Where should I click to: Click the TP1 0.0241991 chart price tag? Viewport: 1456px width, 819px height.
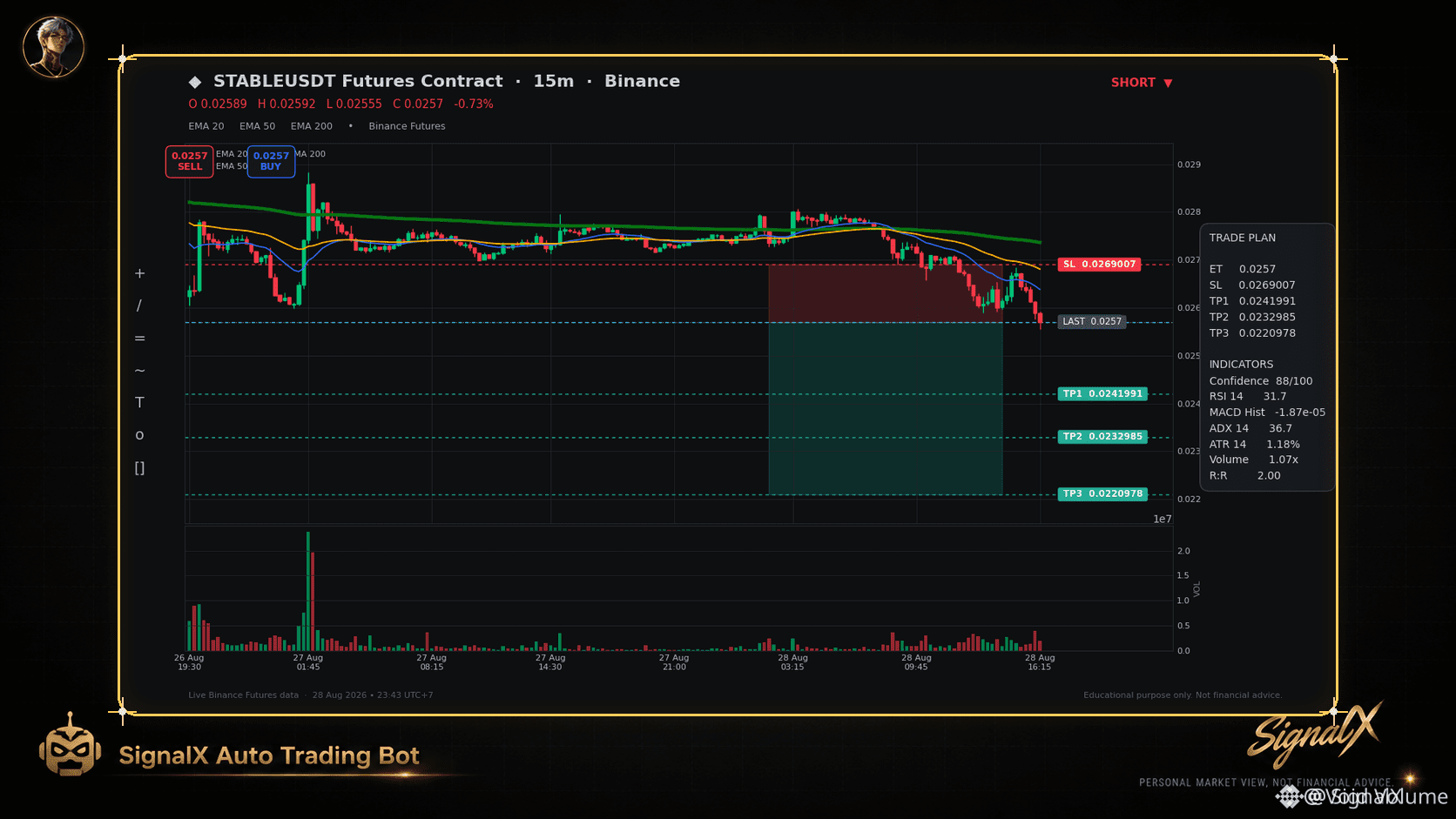1102,393
